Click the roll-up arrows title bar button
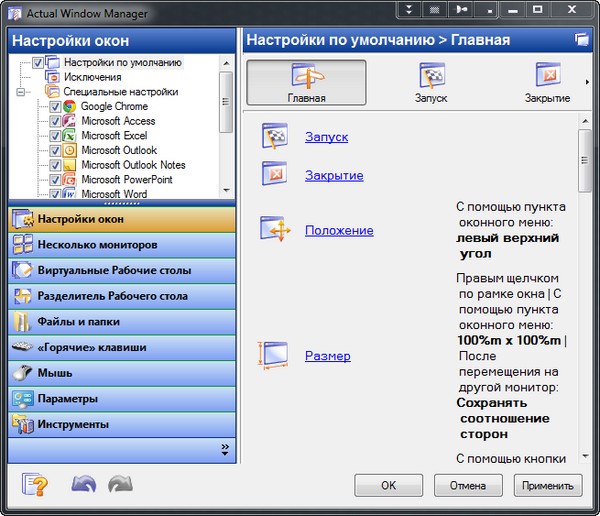 tap(409, 9)
